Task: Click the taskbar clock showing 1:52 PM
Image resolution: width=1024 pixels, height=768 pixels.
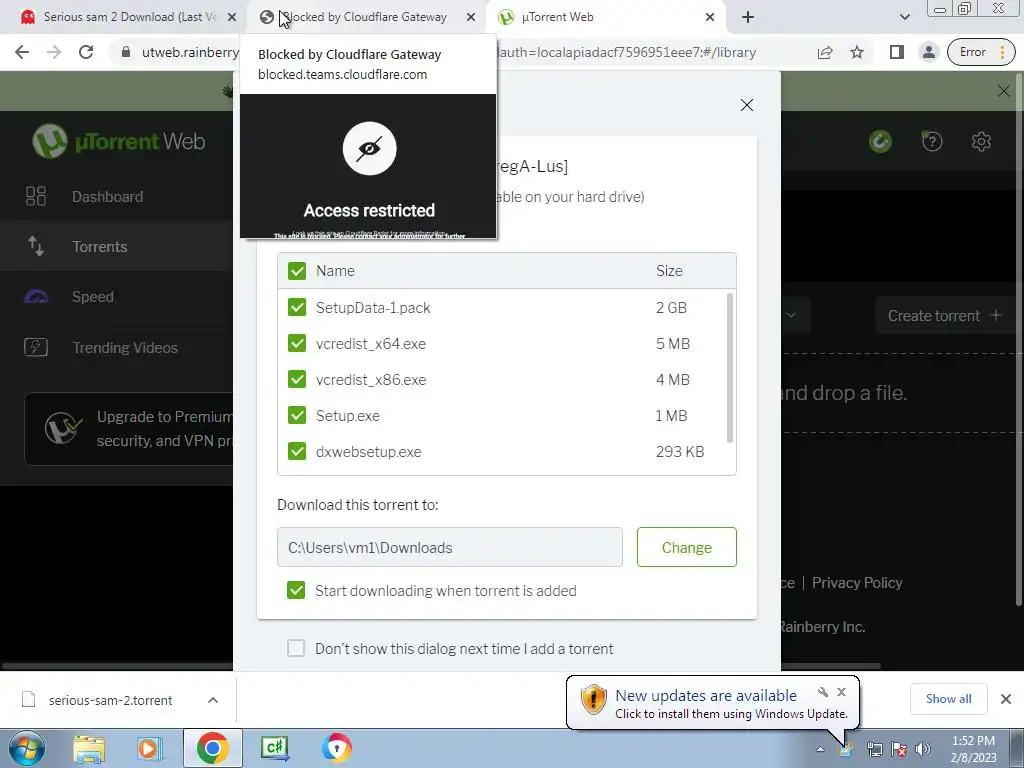Action: (x=974, y=748)
